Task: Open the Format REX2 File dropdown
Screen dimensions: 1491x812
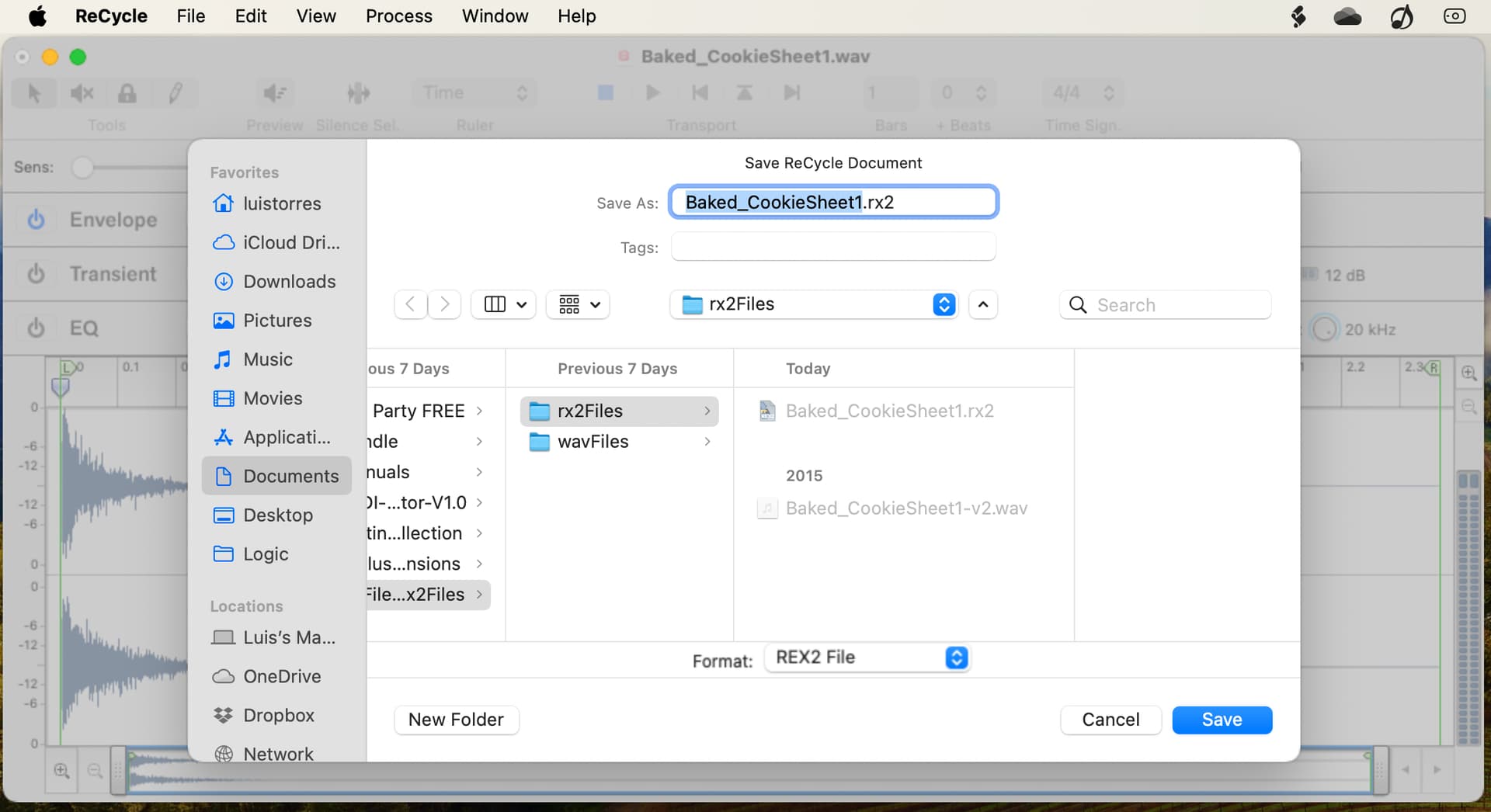Action: coord(867,658)
